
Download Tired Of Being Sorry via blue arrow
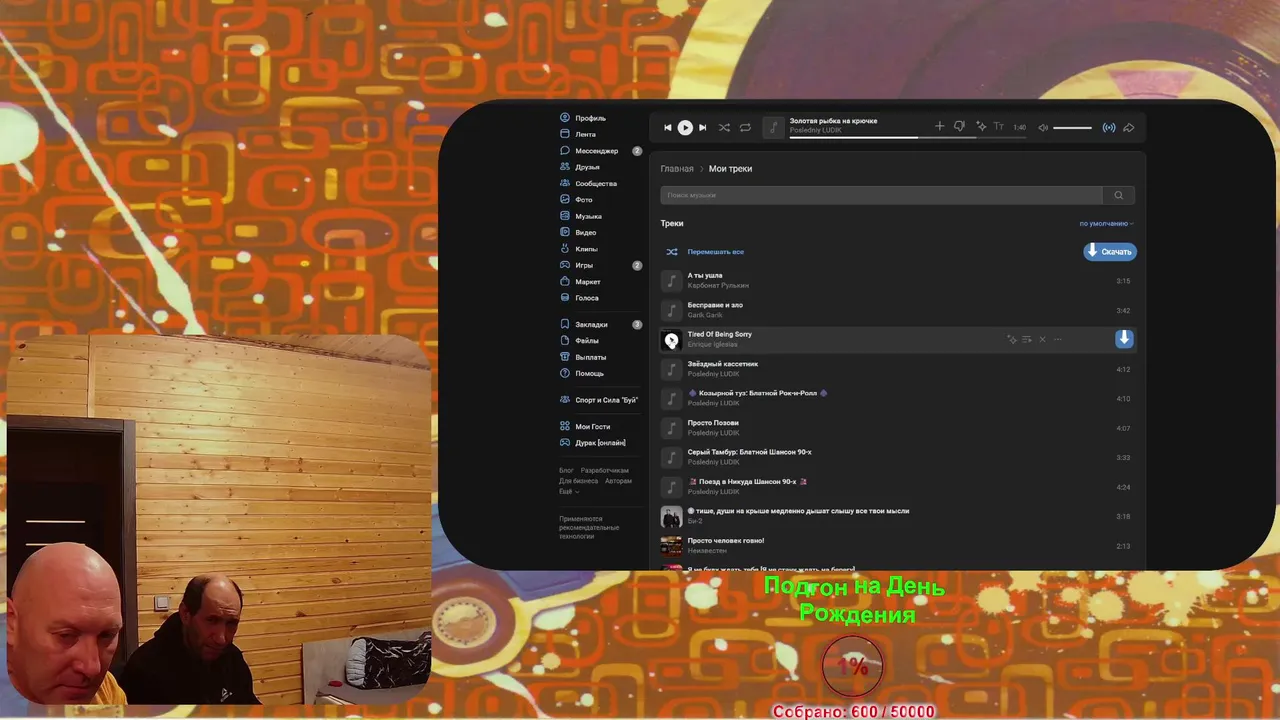1124,339
